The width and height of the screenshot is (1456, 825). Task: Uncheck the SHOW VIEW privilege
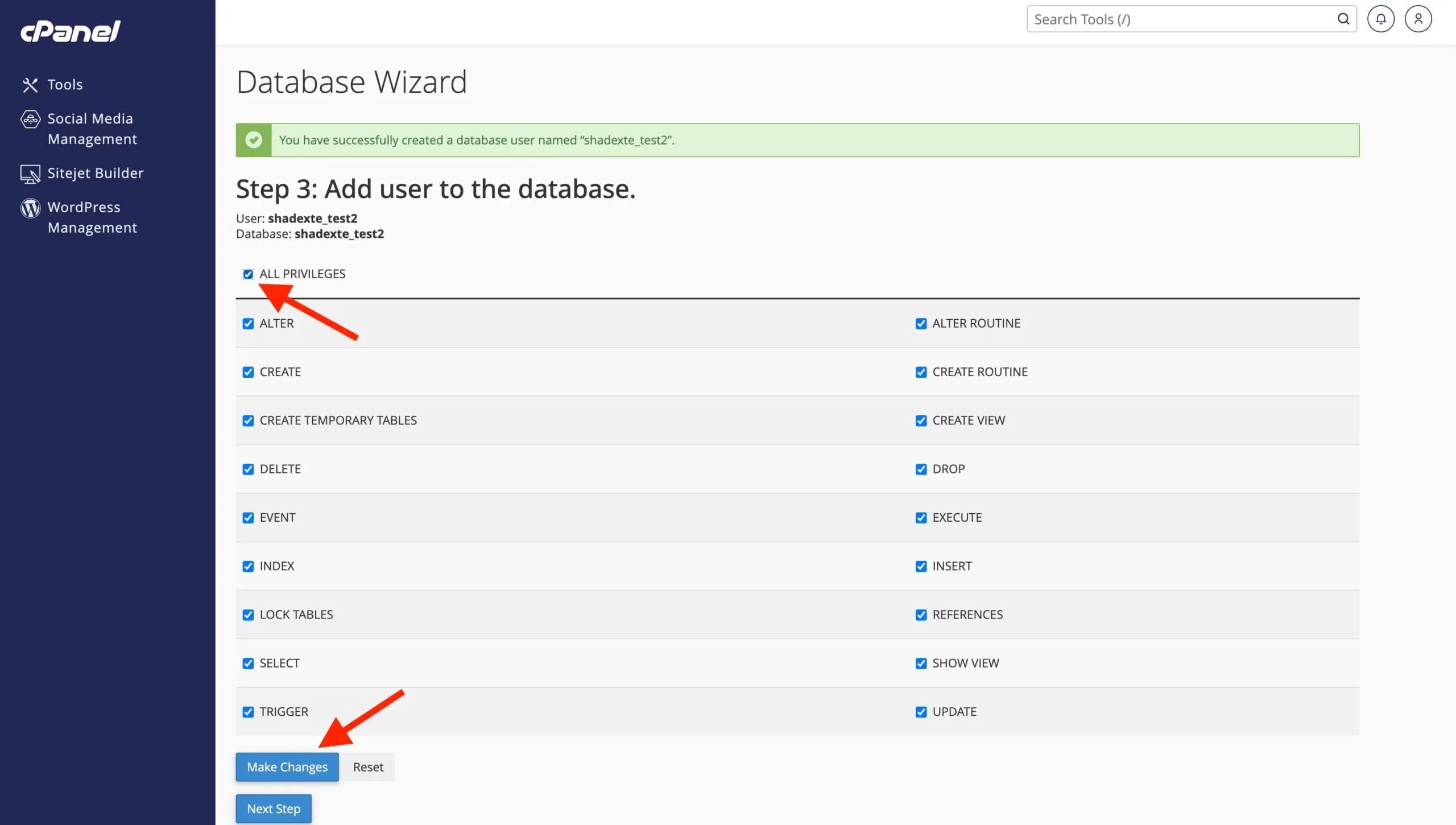(921, 663)
